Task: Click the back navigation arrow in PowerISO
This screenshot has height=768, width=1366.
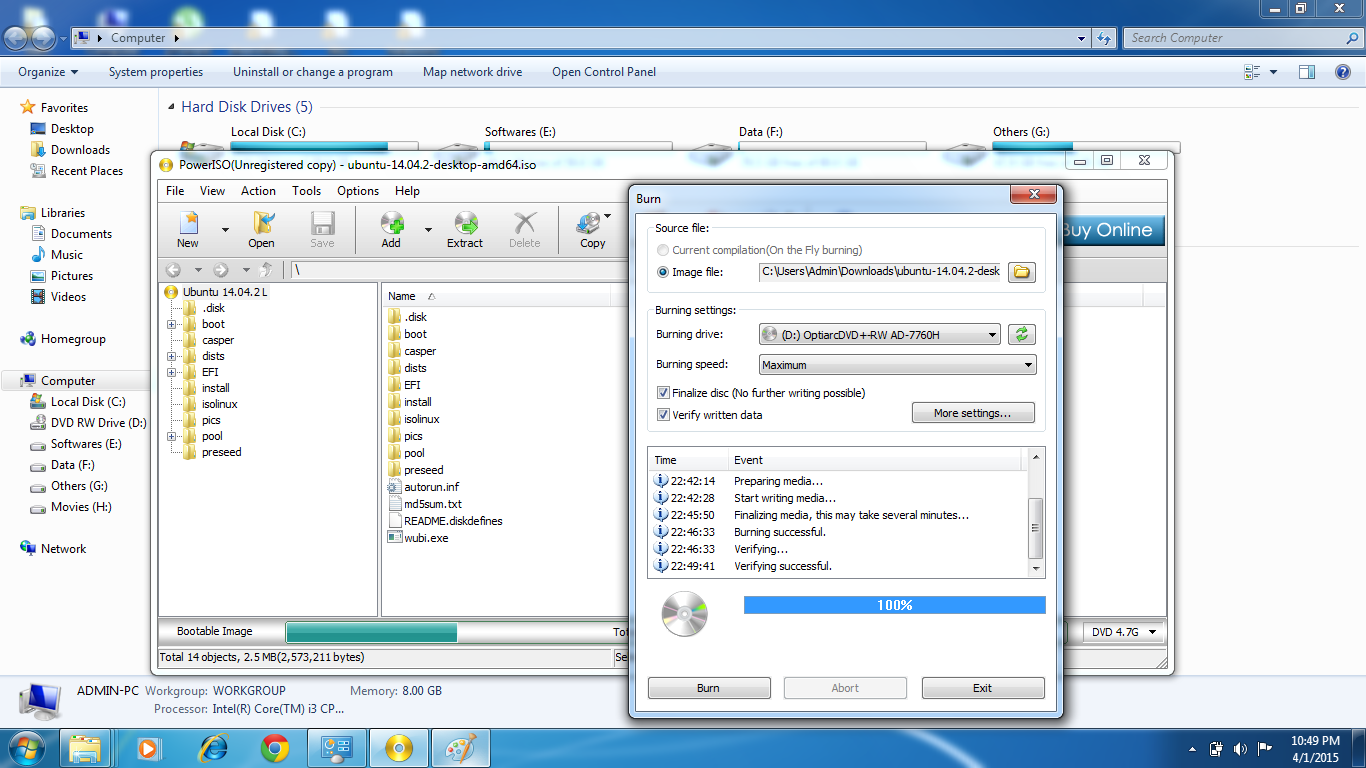Action: pos(173,270)
